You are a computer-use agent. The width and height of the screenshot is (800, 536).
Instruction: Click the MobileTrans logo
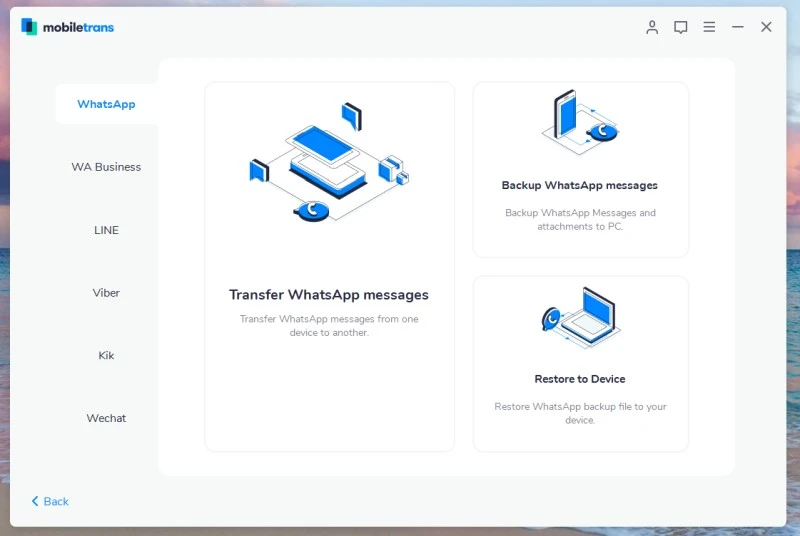pos(68,27)
